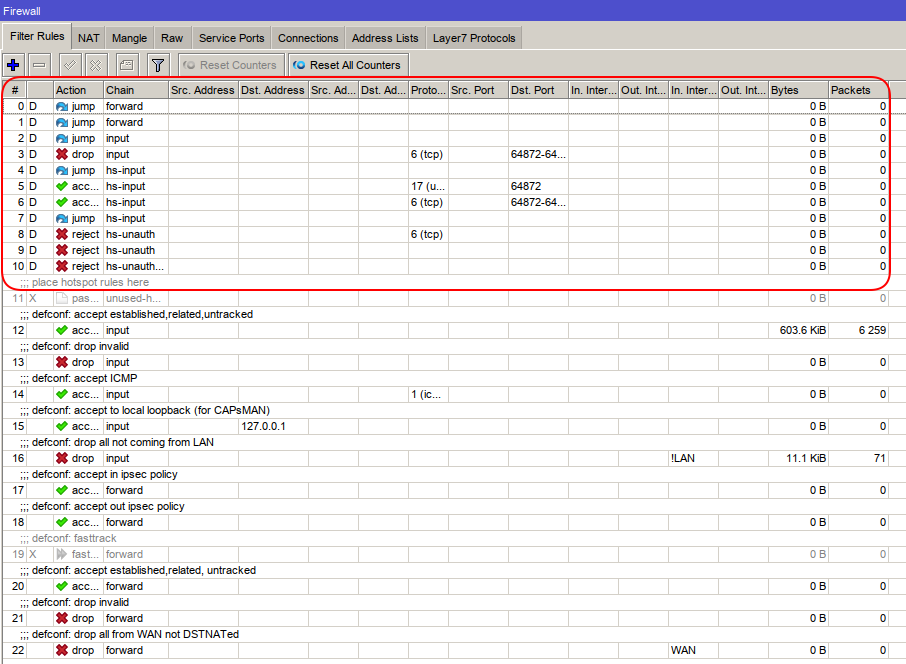
Task: Open the Service Ports tab
Action: coord(231,38)
